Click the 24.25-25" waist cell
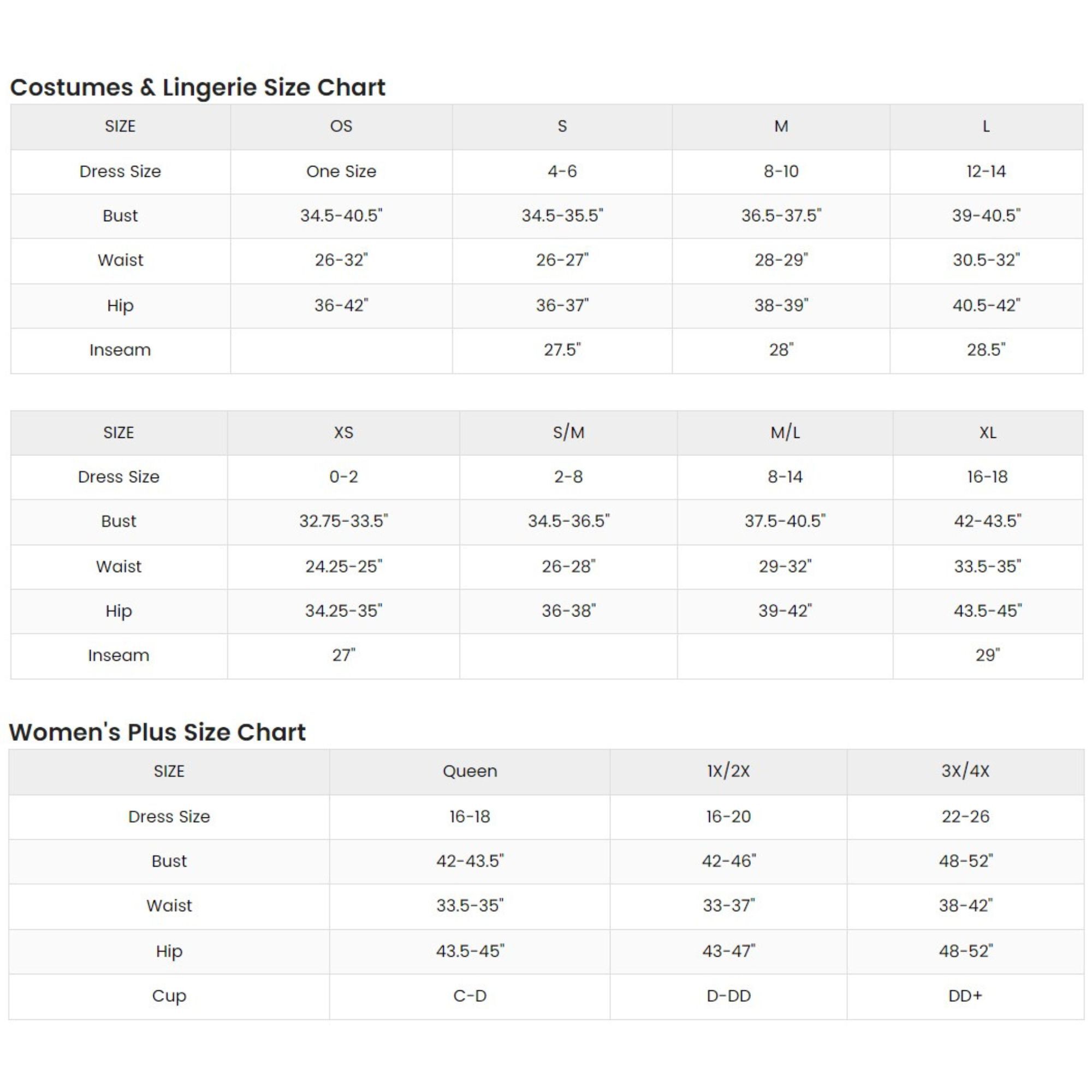The width and height of the screenshot is (1092, 1092). tap(343, 566)
